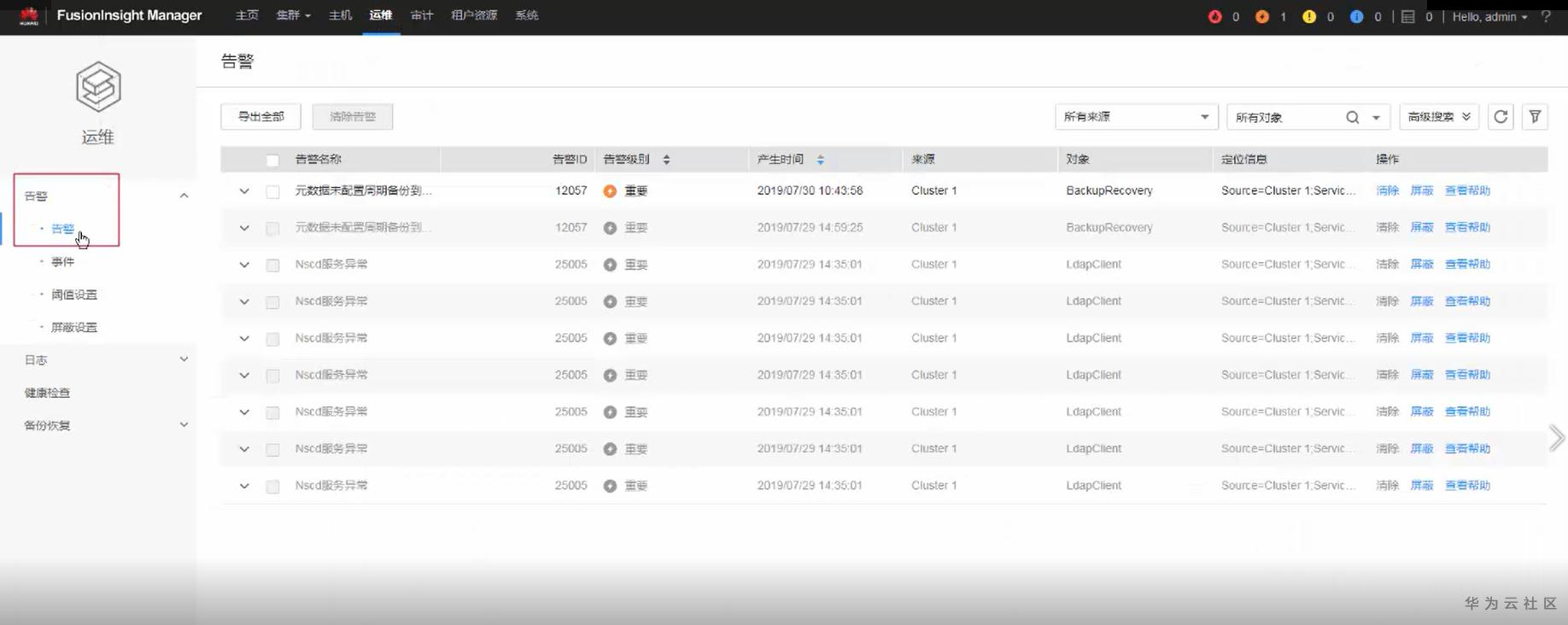Collapse the 告警 sidebar group

pyautogui.click(x=184, y=196)
